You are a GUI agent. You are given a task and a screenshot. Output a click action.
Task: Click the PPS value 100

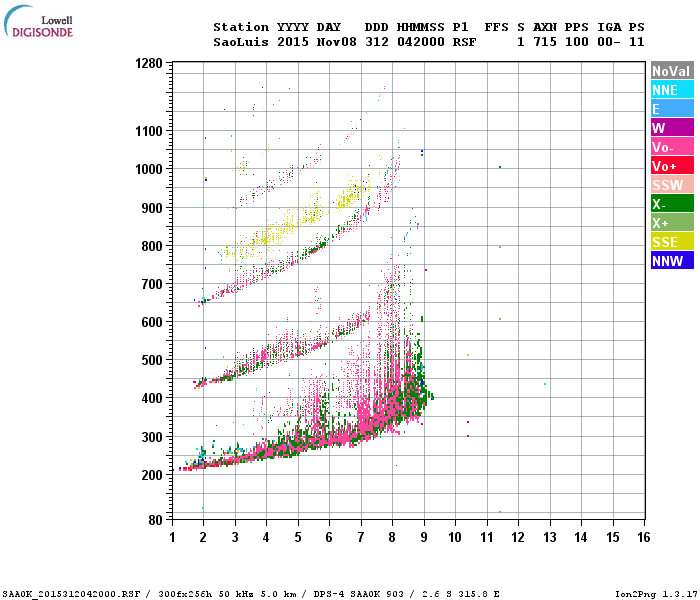(576, 42)
